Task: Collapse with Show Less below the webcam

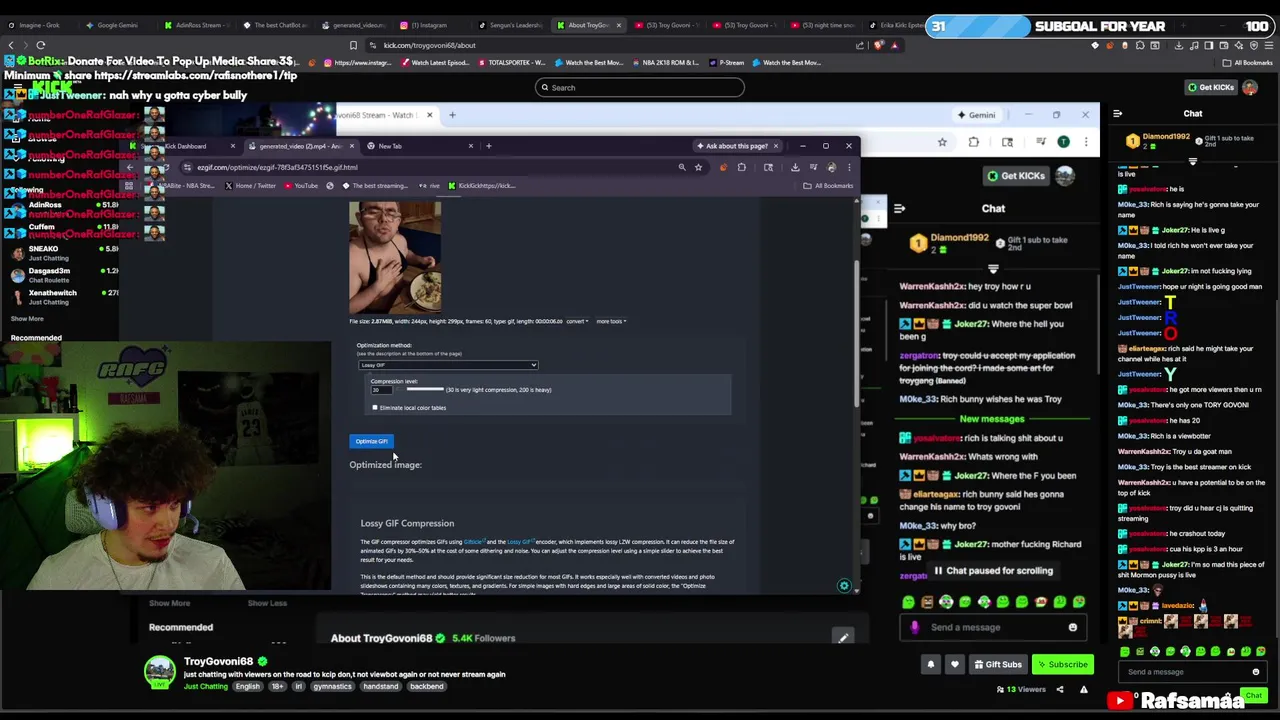Action: [x=267, y=603]
